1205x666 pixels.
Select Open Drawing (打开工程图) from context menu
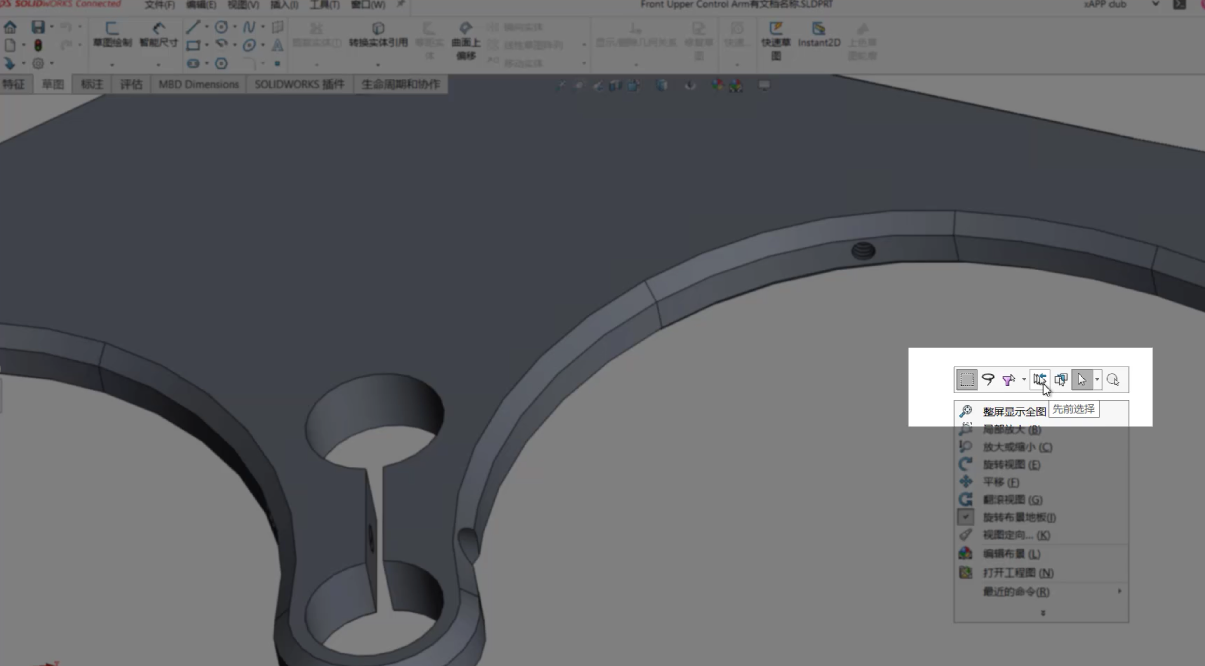[x=1017, y=573]
